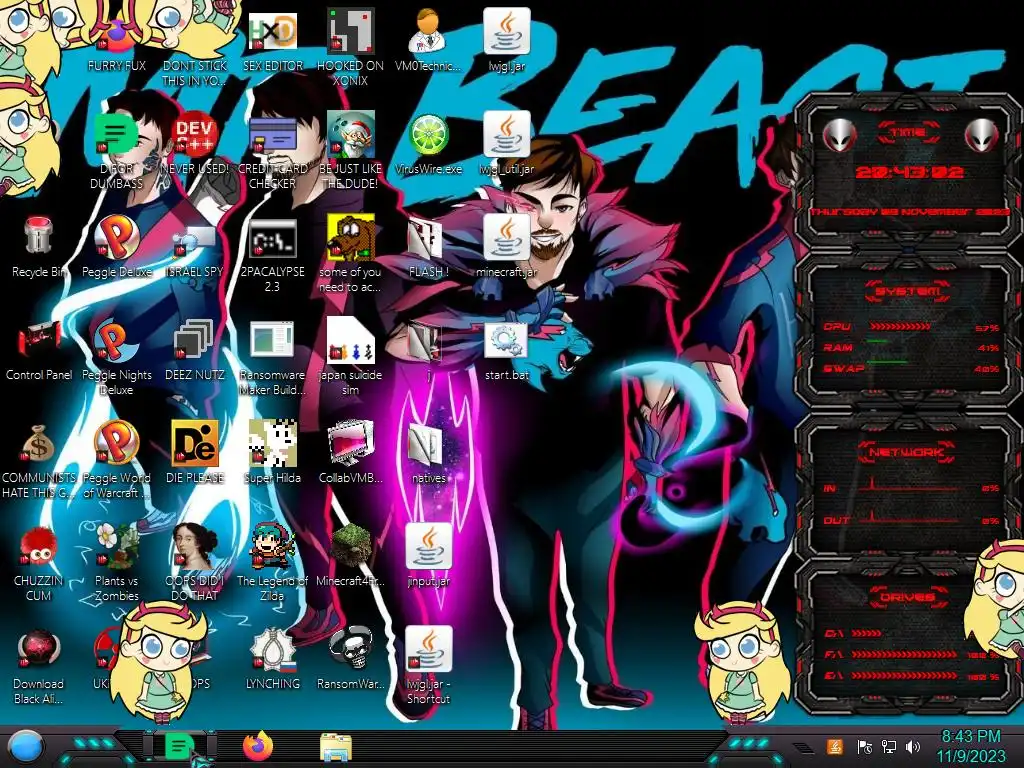The image size is (1024, 768).
Task: Open the Action Center flag icon
Action: point(865,747)
